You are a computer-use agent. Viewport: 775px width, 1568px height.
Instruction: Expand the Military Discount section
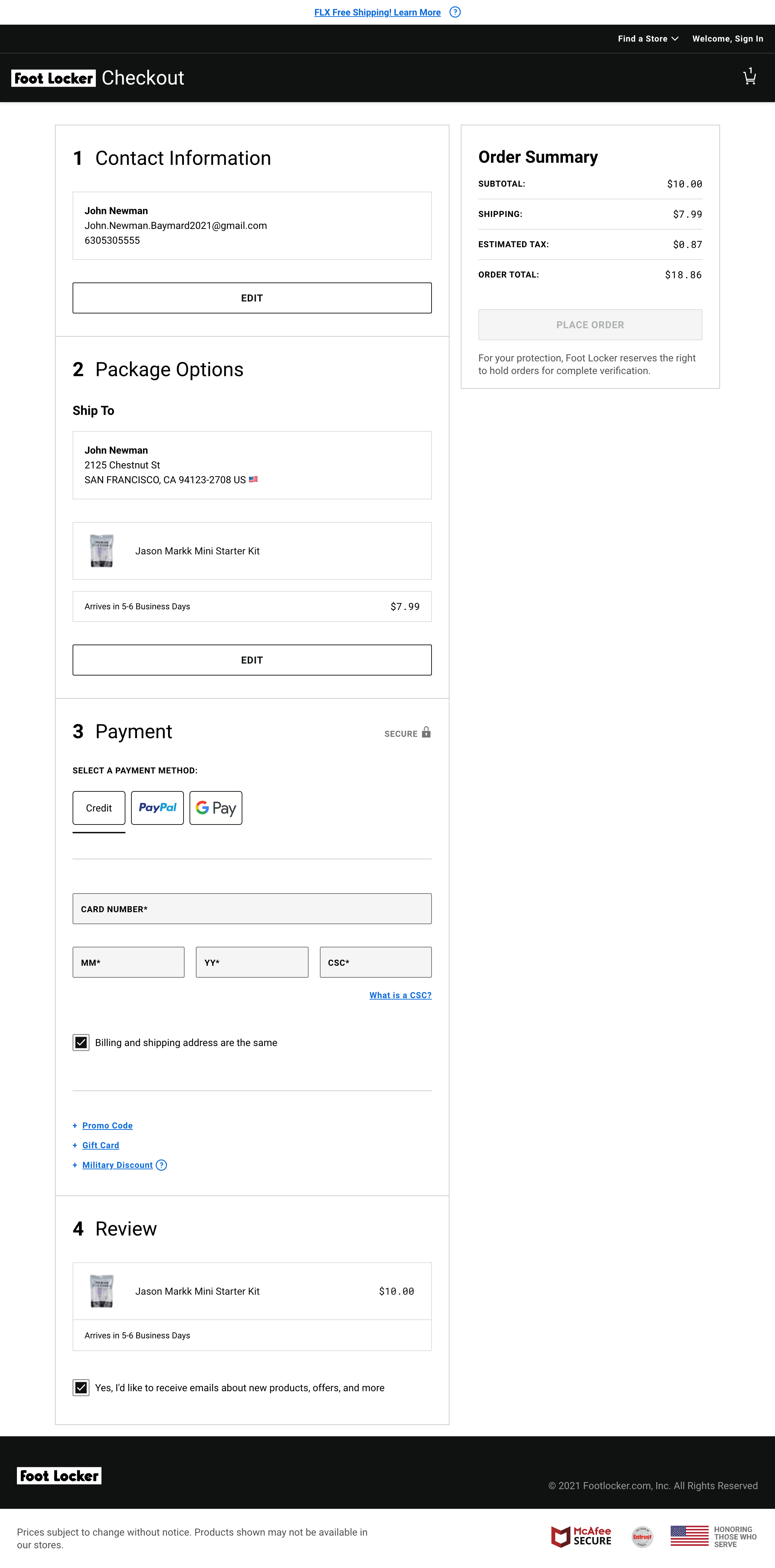point(117,1164)
